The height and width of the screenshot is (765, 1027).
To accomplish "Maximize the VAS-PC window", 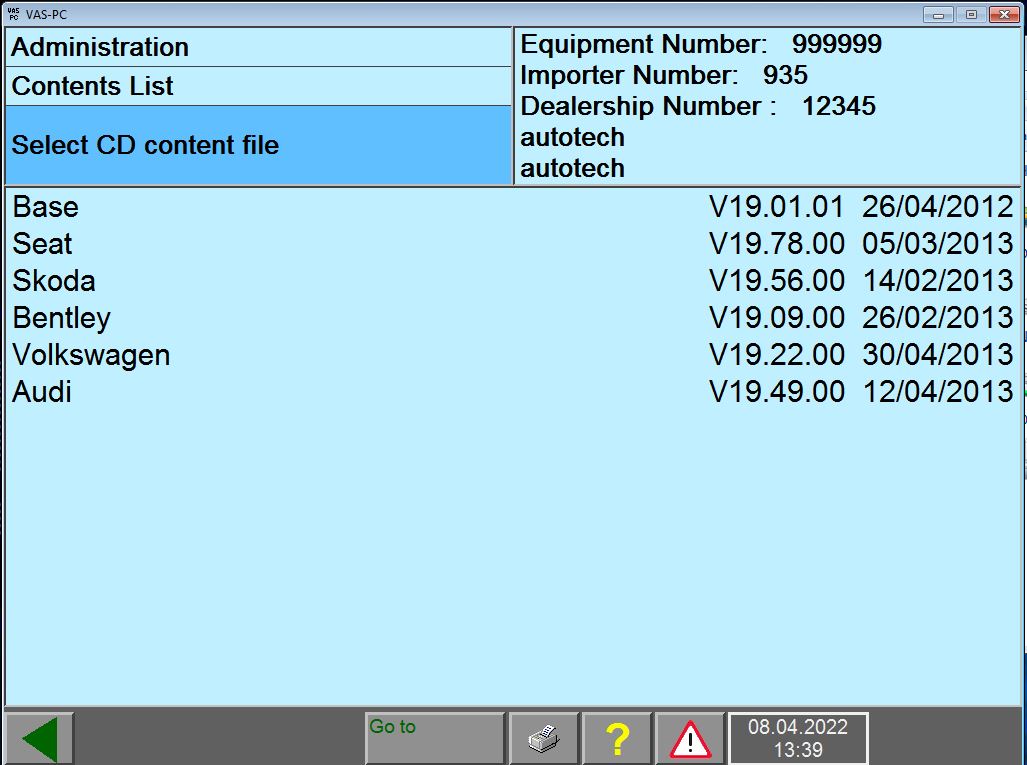I will pyautogui.click(x=971, y=14).
